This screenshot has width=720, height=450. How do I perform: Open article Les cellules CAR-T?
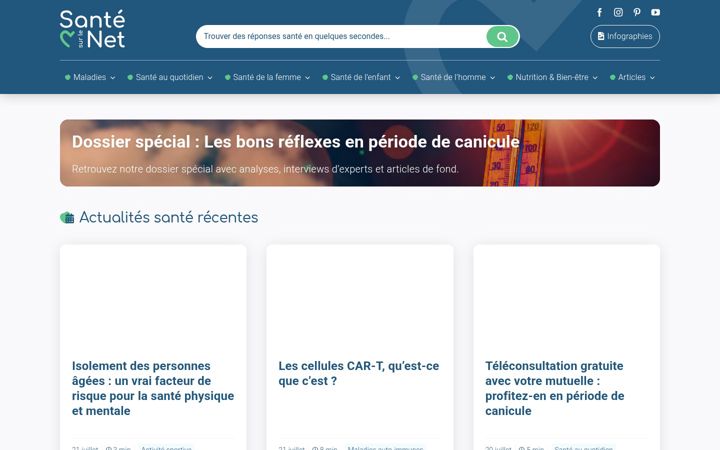(x=359, y=373)
